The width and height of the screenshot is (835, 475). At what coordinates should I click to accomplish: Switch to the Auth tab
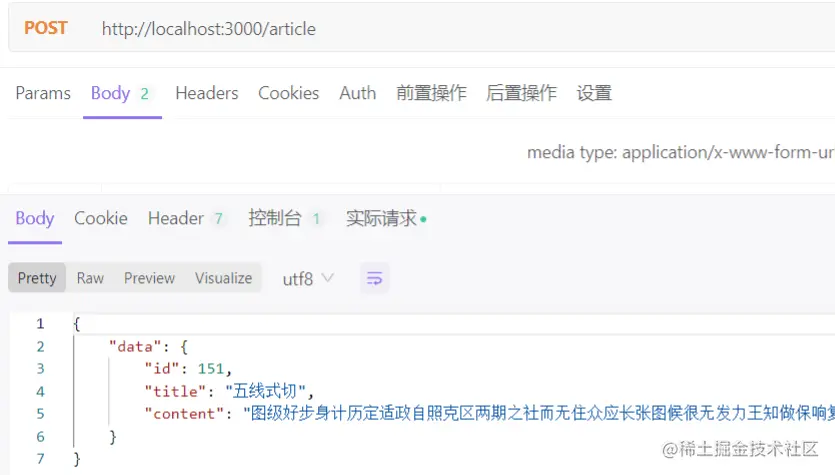358,93
